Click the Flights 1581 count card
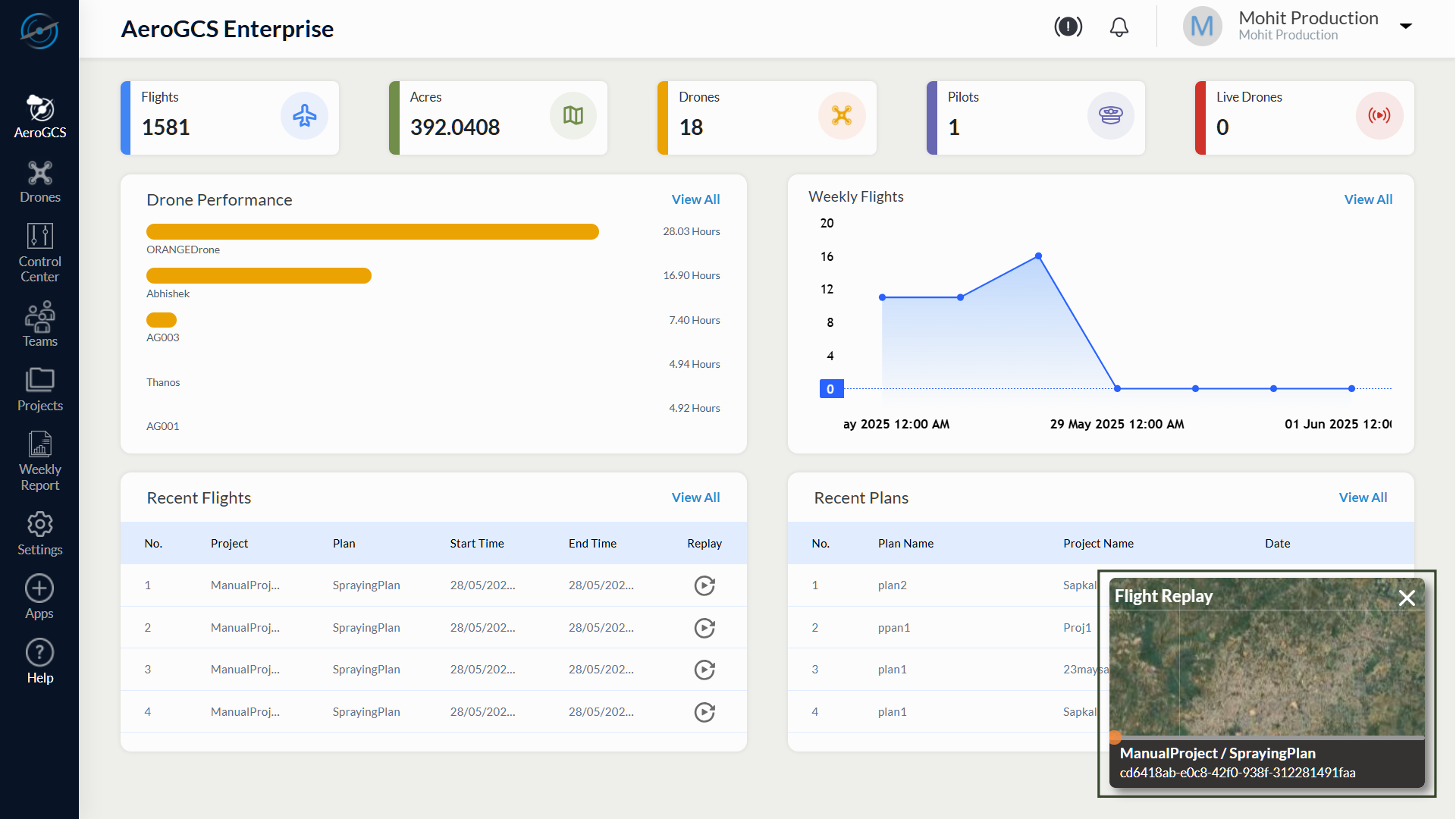This screenshot has width=1456, height=819. pos(230,118)
